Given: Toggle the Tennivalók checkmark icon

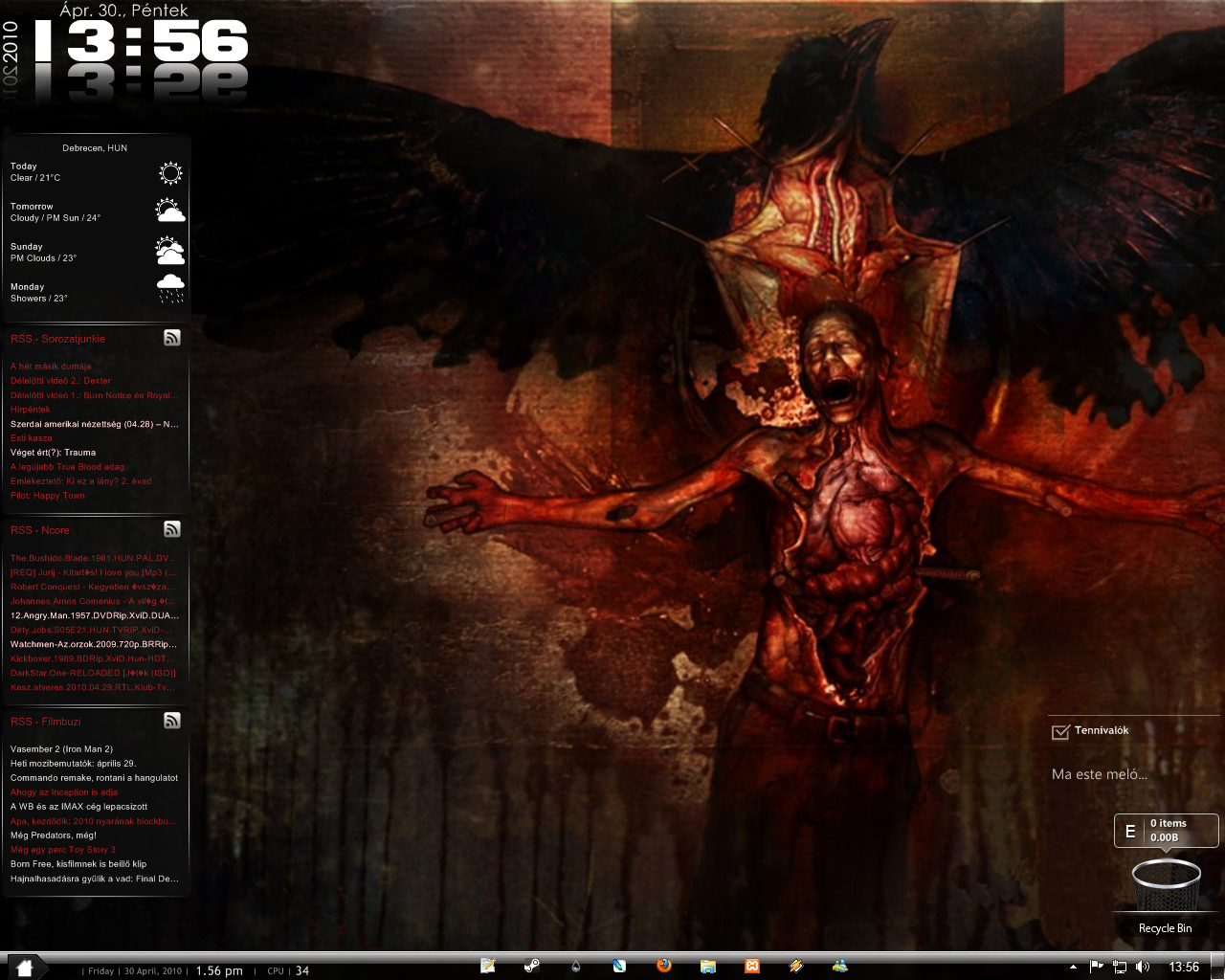Looking at the screenshot, I should click(x=1060, y=731).
